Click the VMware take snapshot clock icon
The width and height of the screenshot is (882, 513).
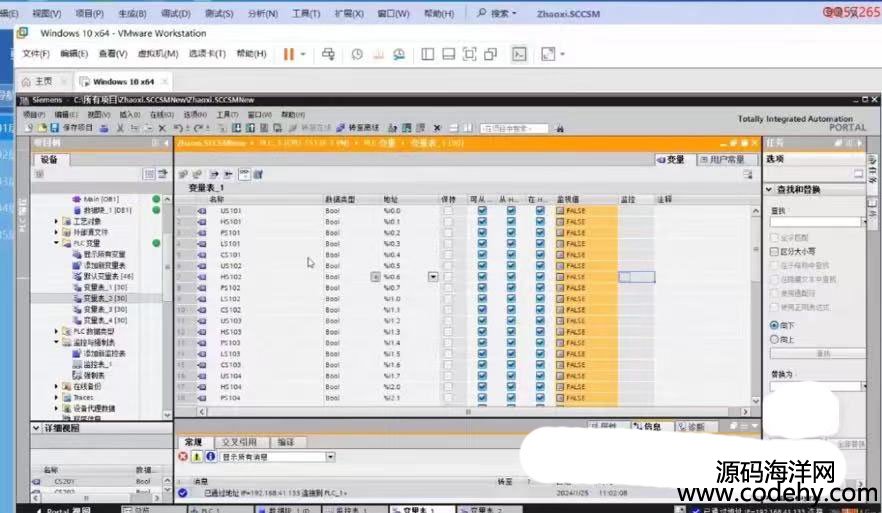click(357, 54)
